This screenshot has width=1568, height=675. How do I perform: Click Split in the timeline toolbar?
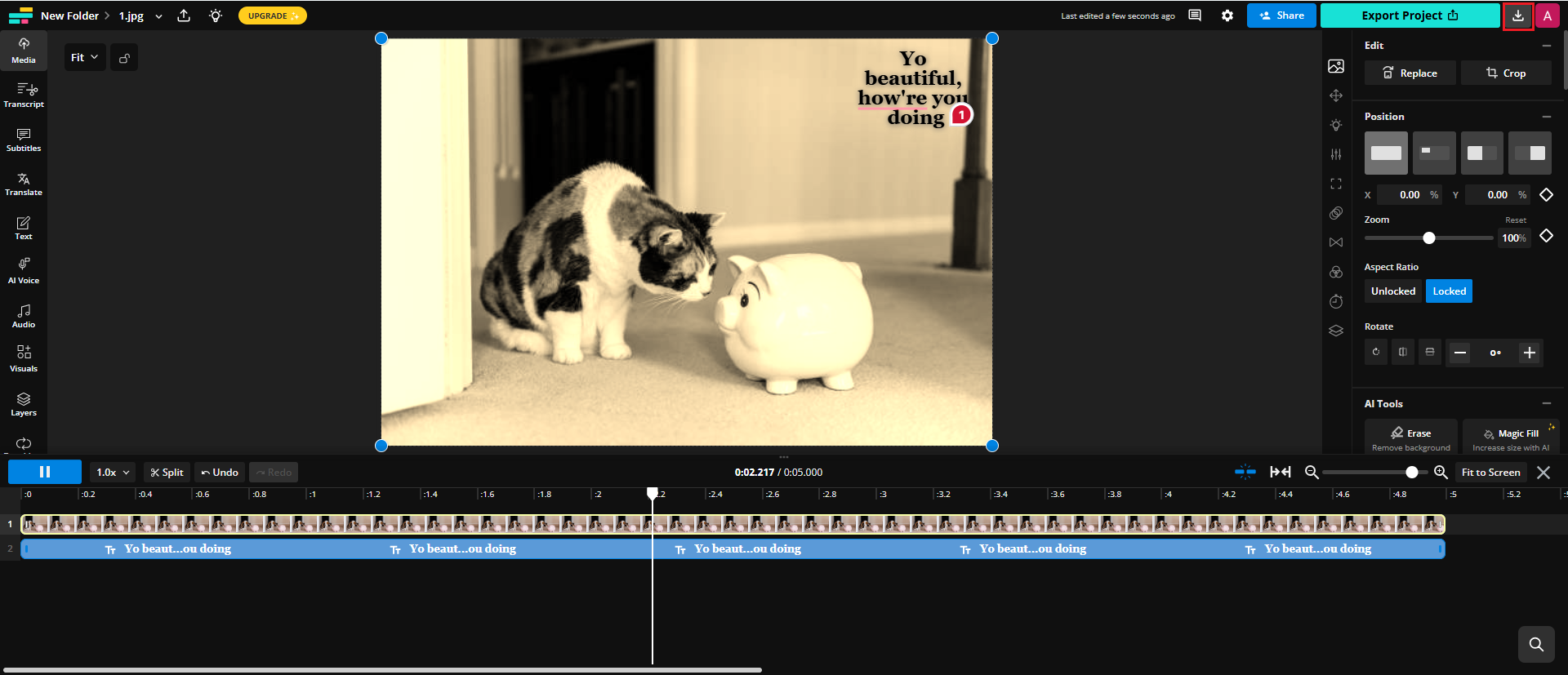167,473
